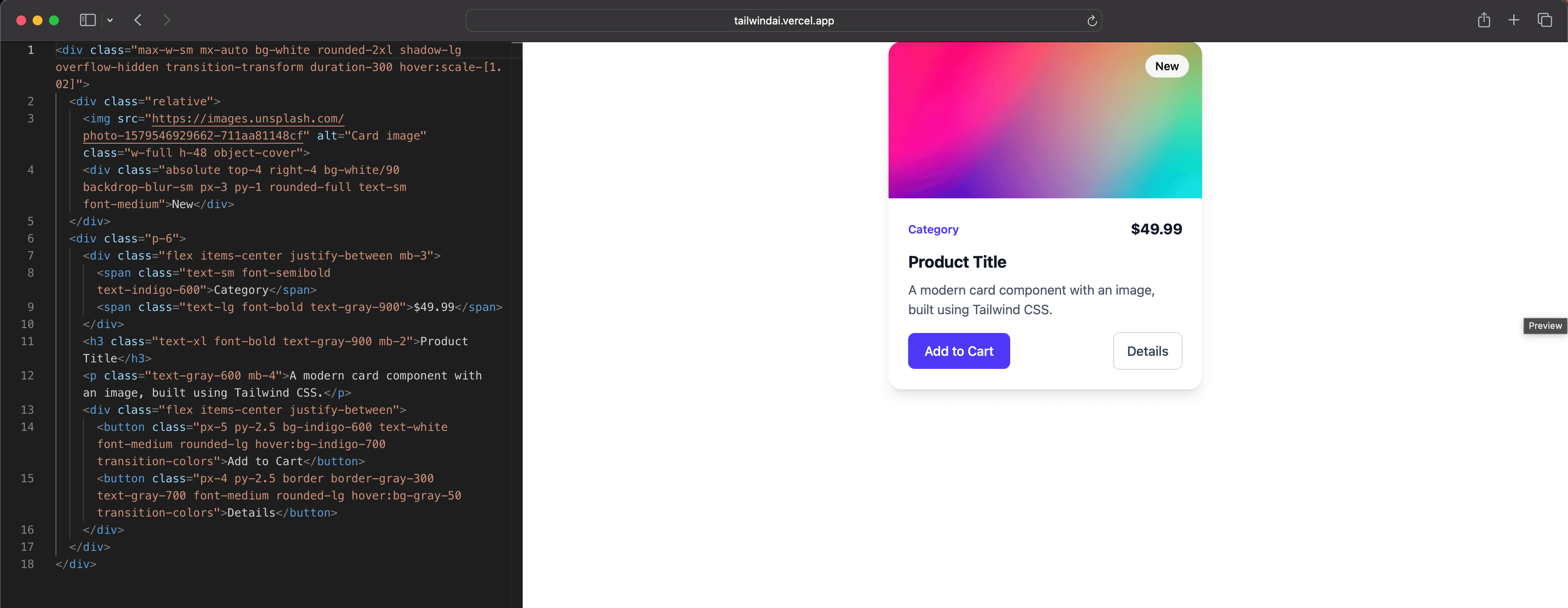Open the Share sheet
The width and height of the screenshot is (1568, 608).
tap(1483, 20)
